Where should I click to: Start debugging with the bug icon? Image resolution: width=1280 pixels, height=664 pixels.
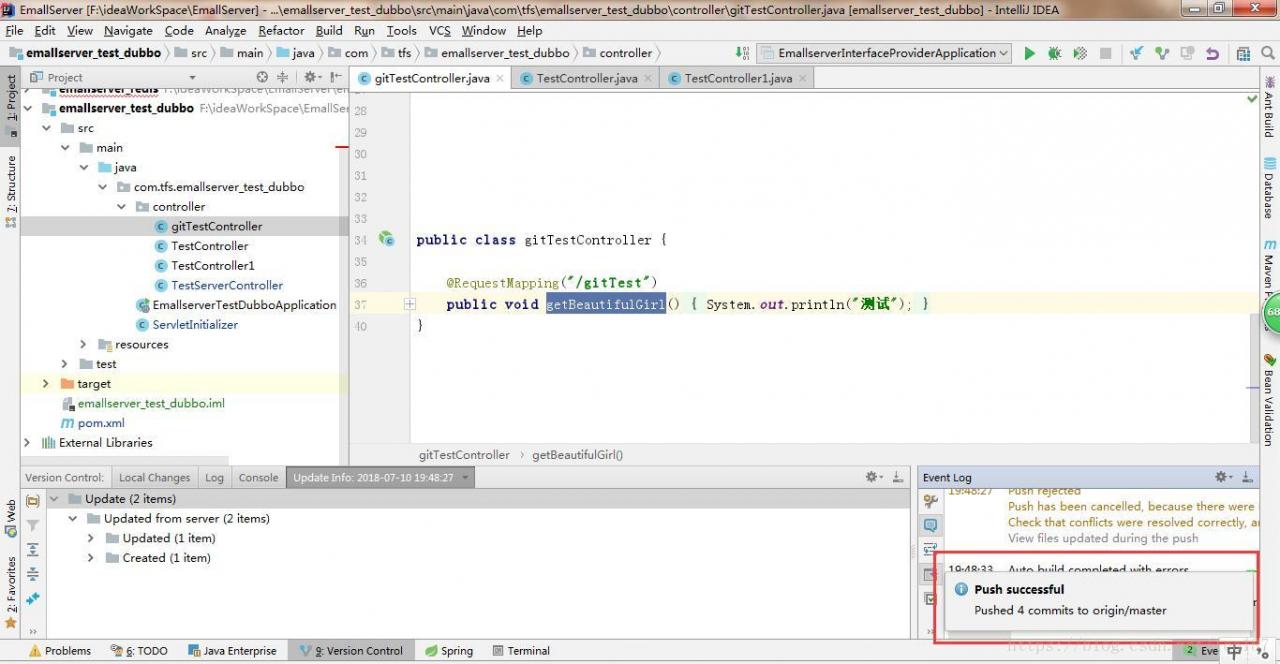(1054, 53)
